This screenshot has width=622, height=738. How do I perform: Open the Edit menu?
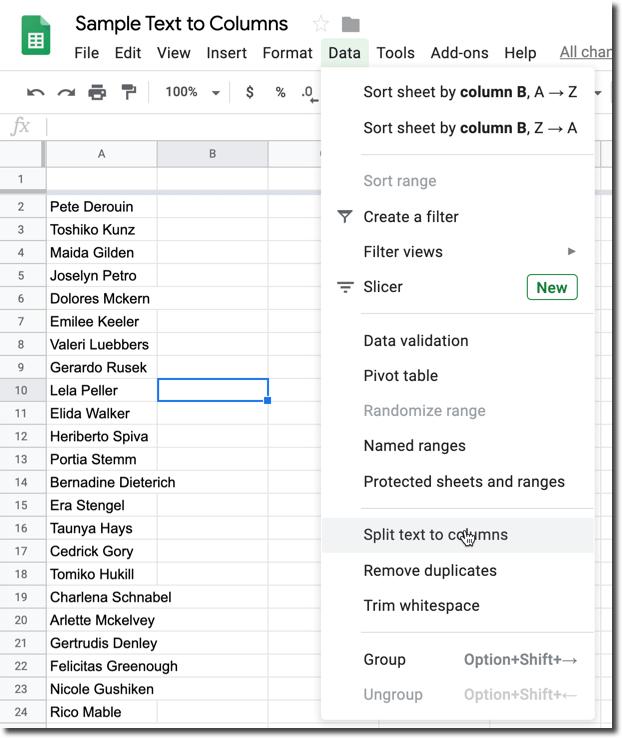point(128,53)
